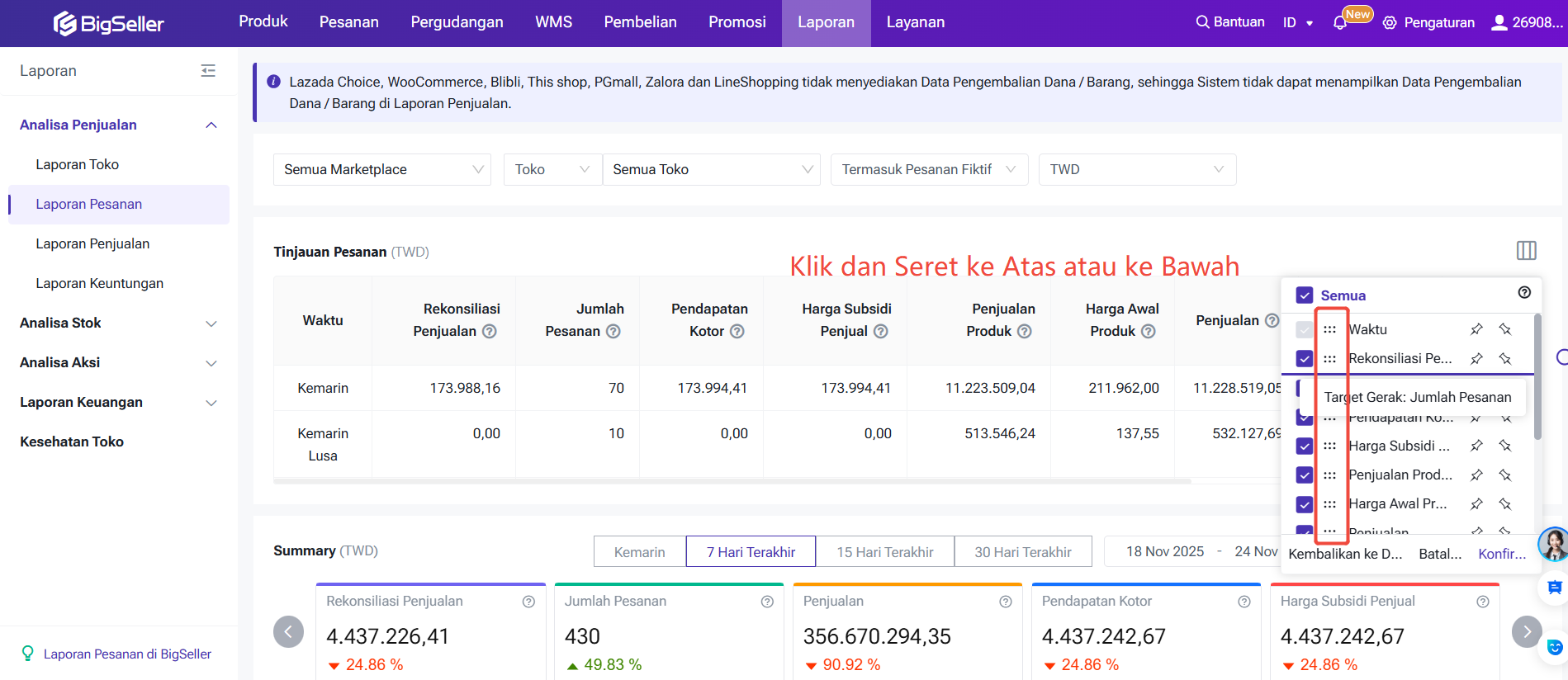Viewport: 1568px width, 680px height.
Task: Uncheck the Penjualan Prod... column checkbox
Action: point(1305,475)
